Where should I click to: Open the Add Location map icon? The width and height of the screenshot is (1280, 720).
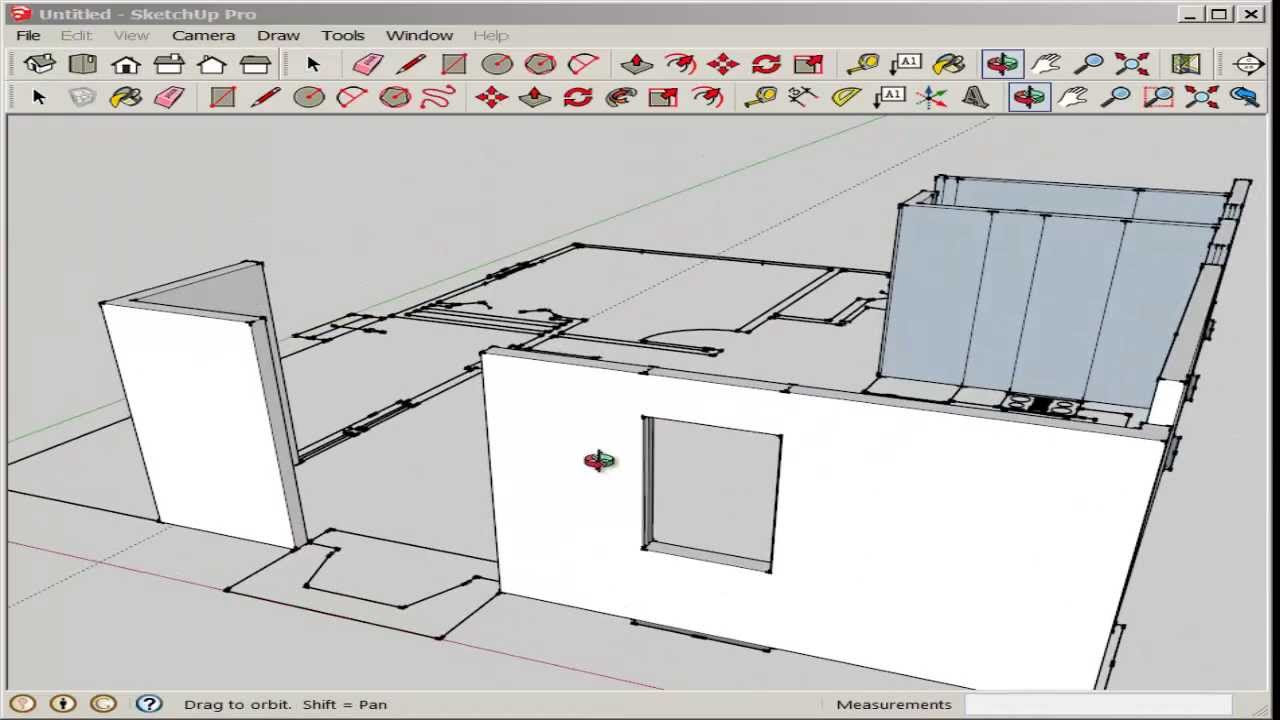pyautogui.click(x=1186, y=64)
